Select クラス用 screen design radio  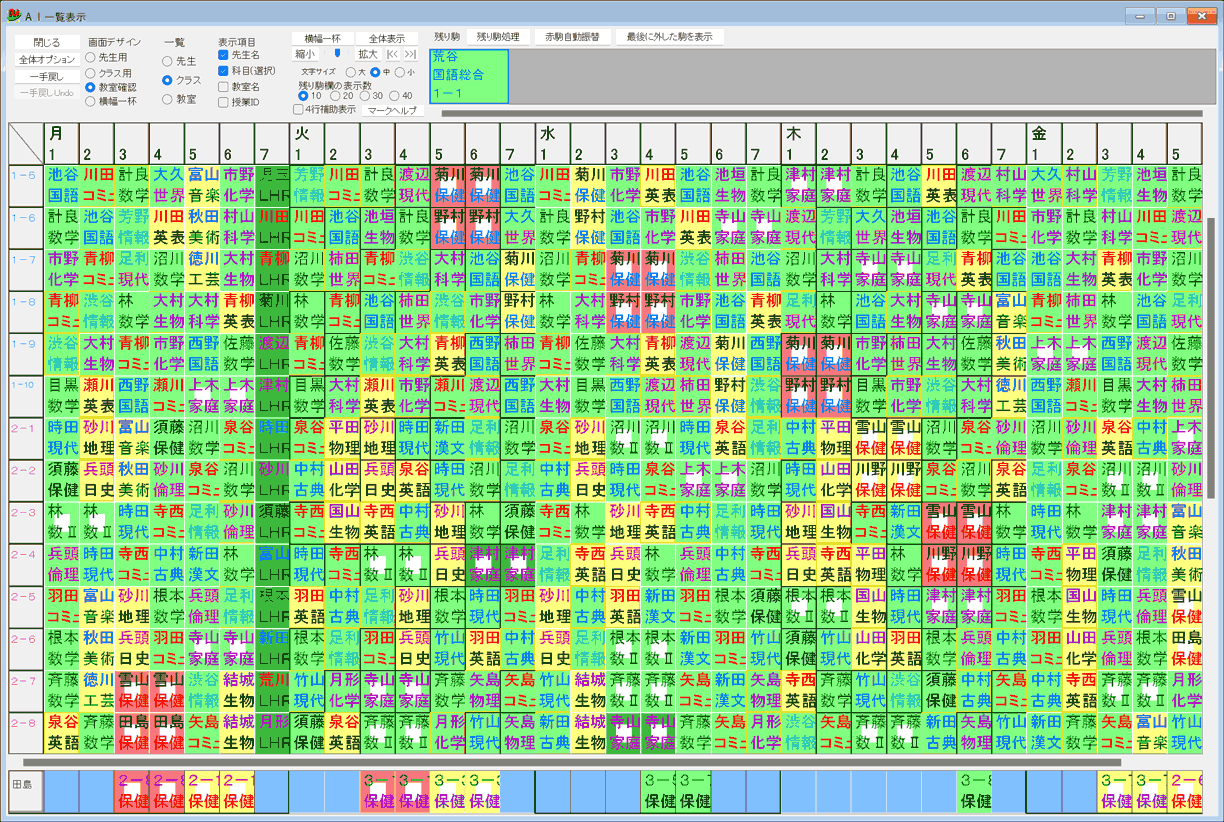click(109, 73)
